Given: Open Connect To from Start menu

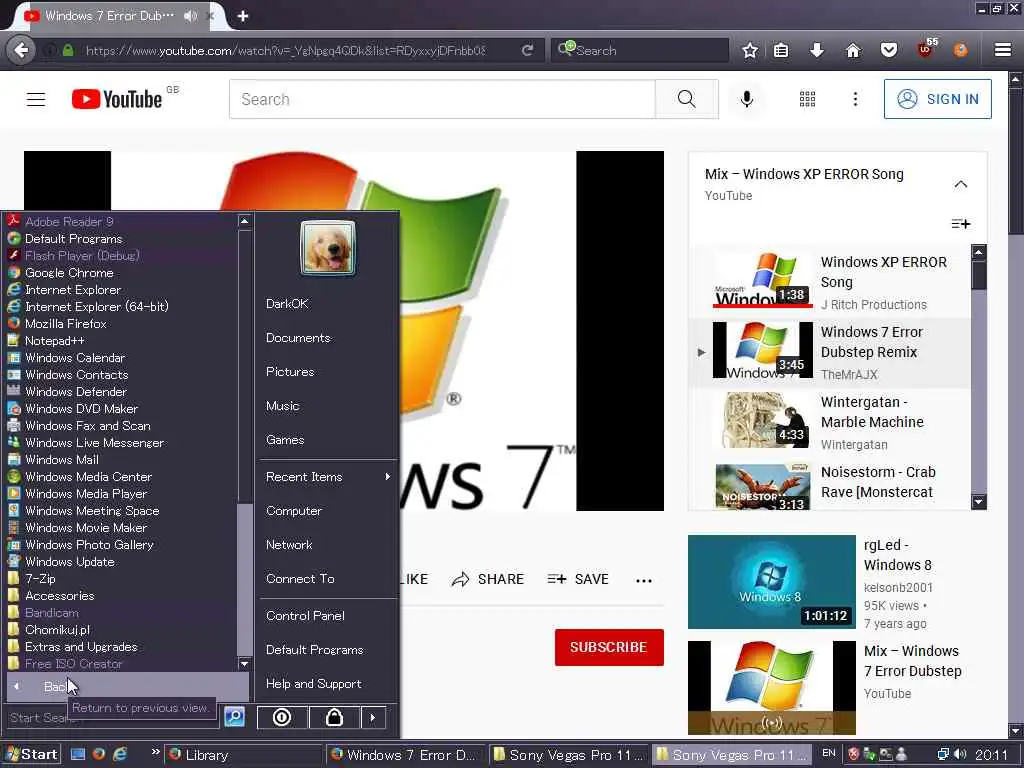Looking at the screenshot, I should point(300,579).
